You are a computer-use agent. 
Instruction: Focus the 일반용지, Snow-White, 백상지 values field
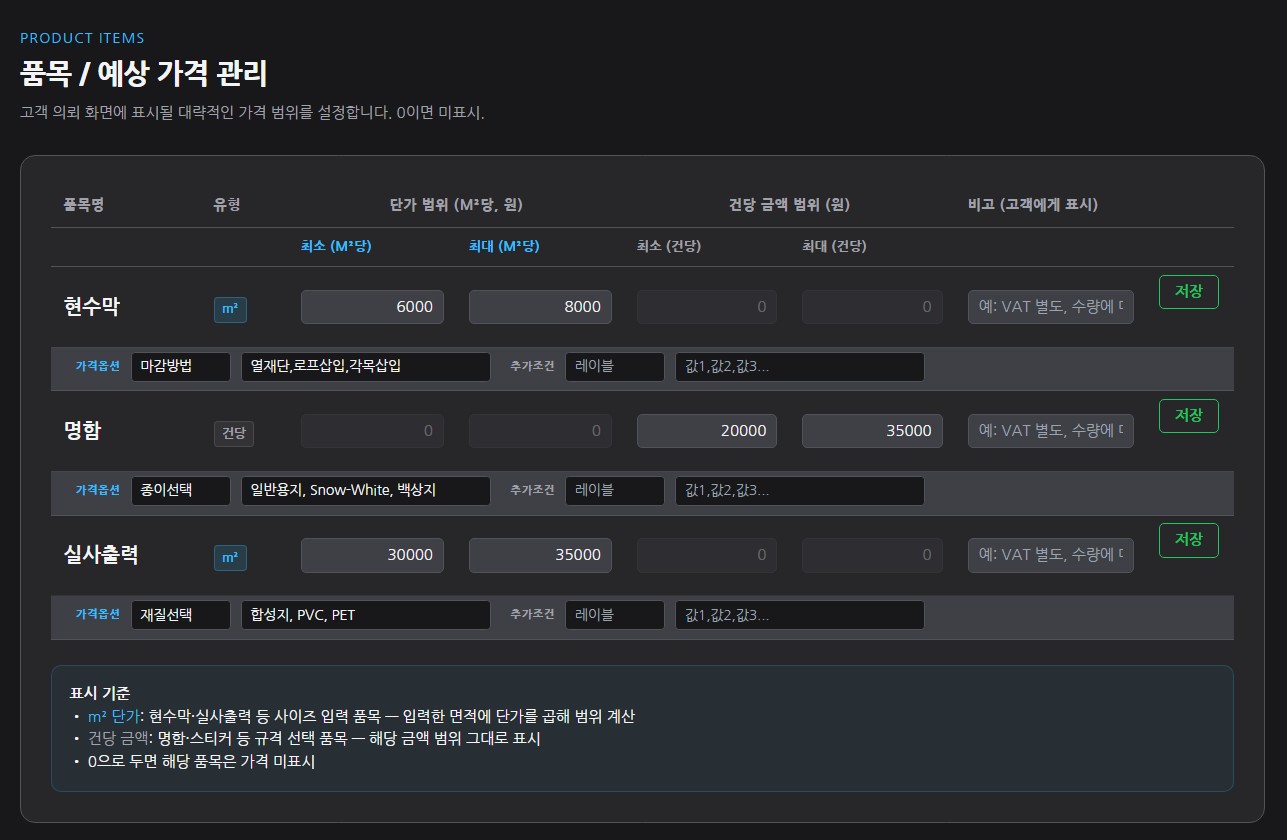point(365,491)
